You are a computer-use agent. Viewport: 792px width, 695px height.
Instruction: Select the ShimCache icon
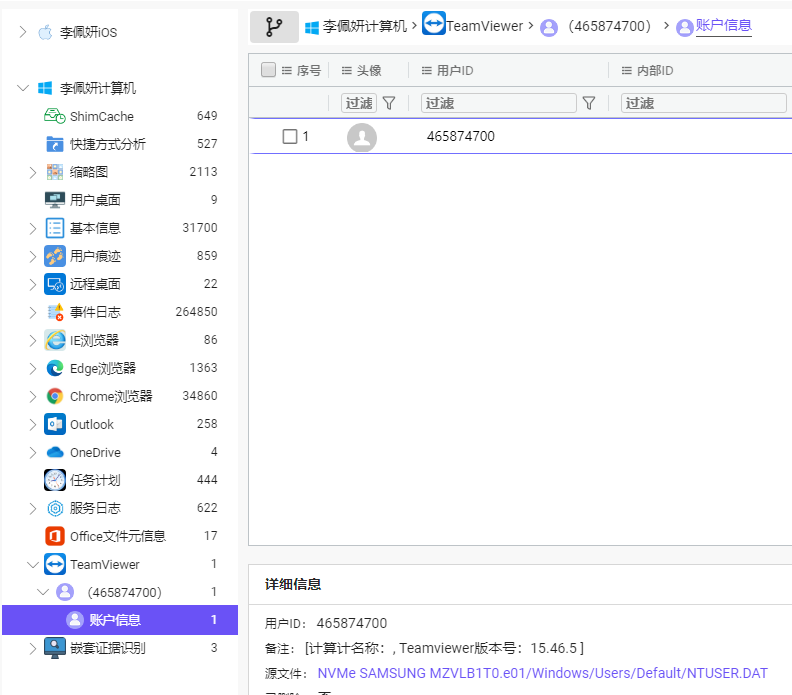[55, 116]
